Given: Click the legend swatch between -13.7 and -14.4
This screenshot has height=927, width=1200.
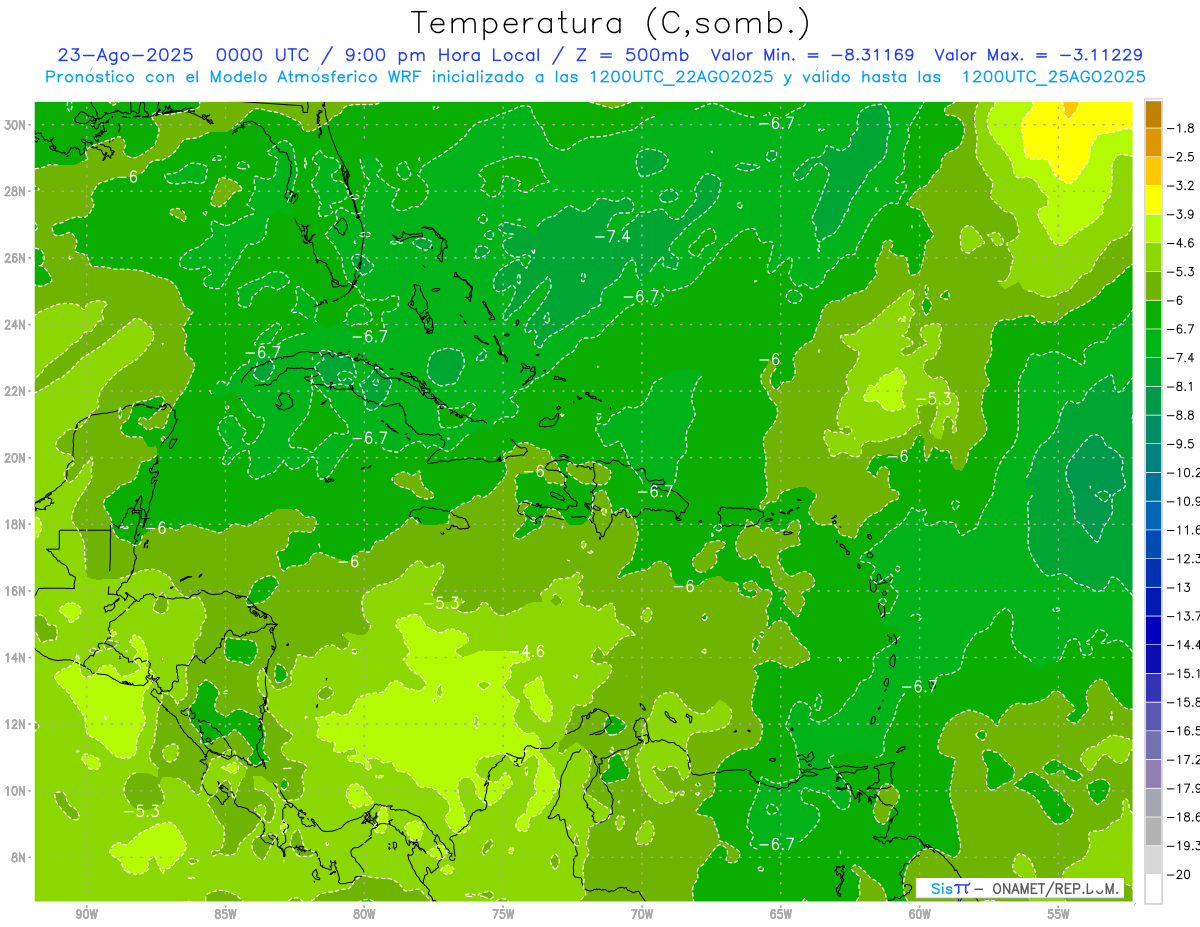Looking at the screenshot, I should (1153, 630).
